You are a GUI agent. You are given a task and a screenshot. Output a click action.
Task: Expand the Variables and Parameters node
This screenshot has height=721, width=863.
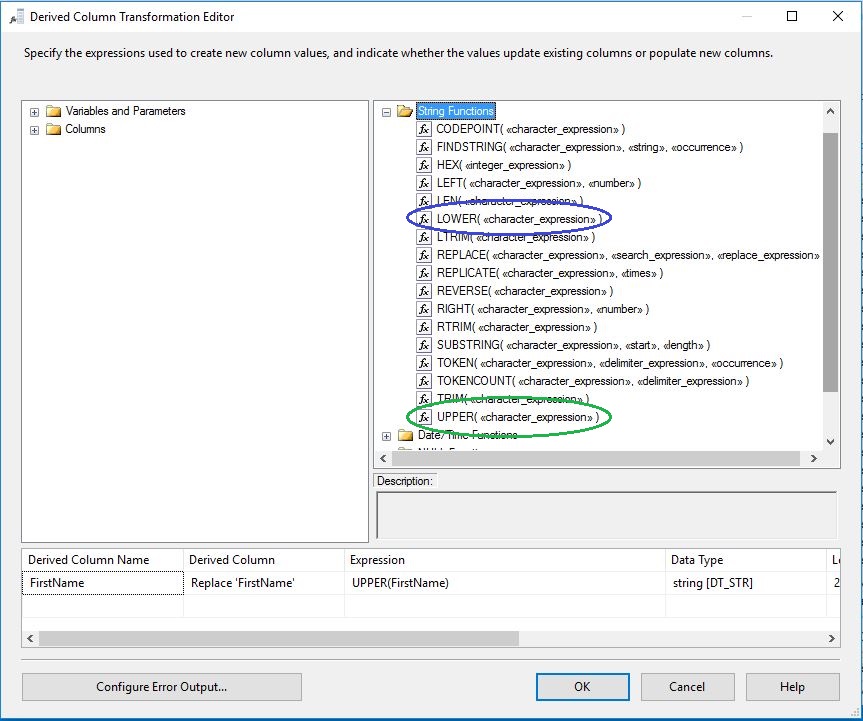click(34, 112)
